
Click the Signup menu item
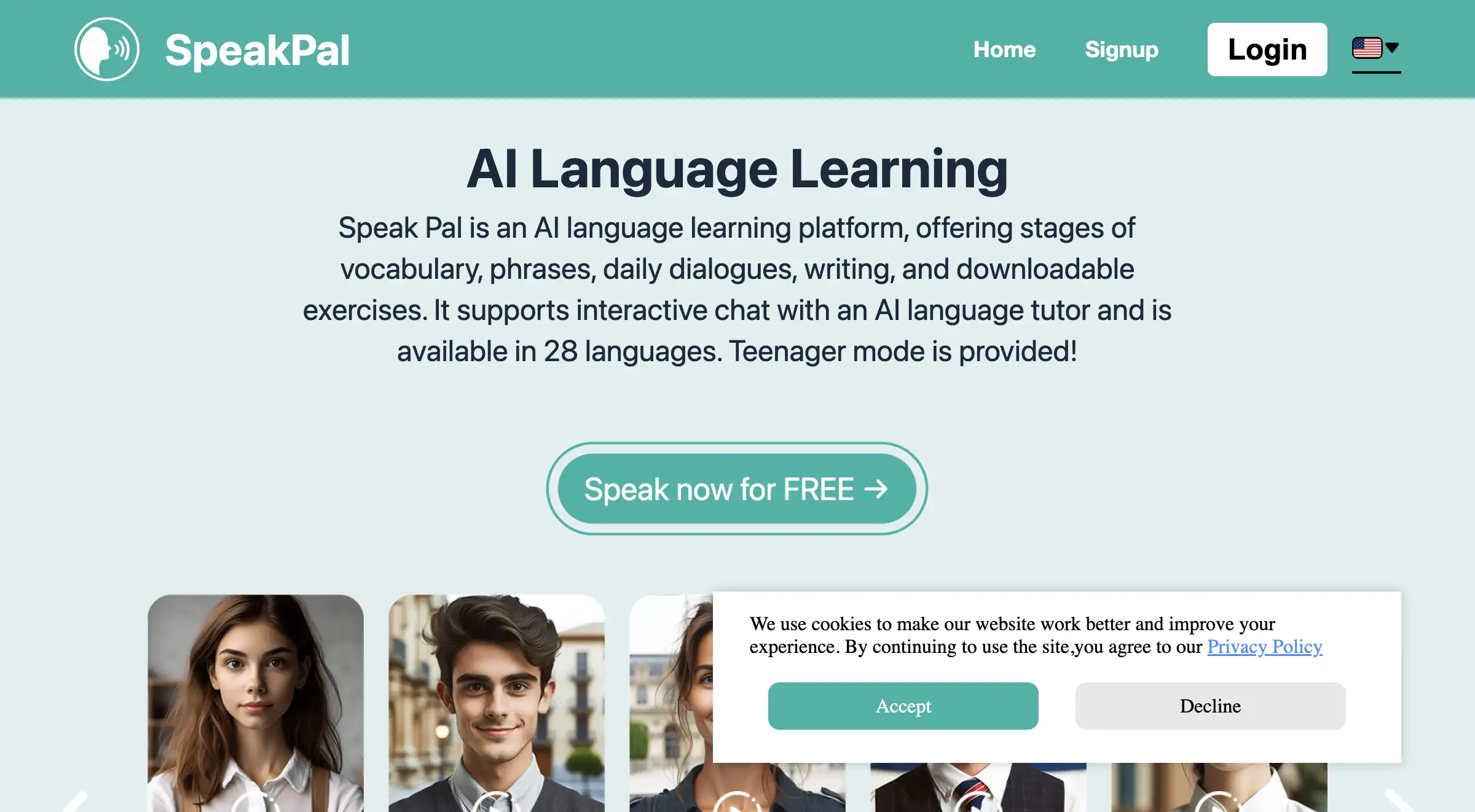click(1121, 48)
